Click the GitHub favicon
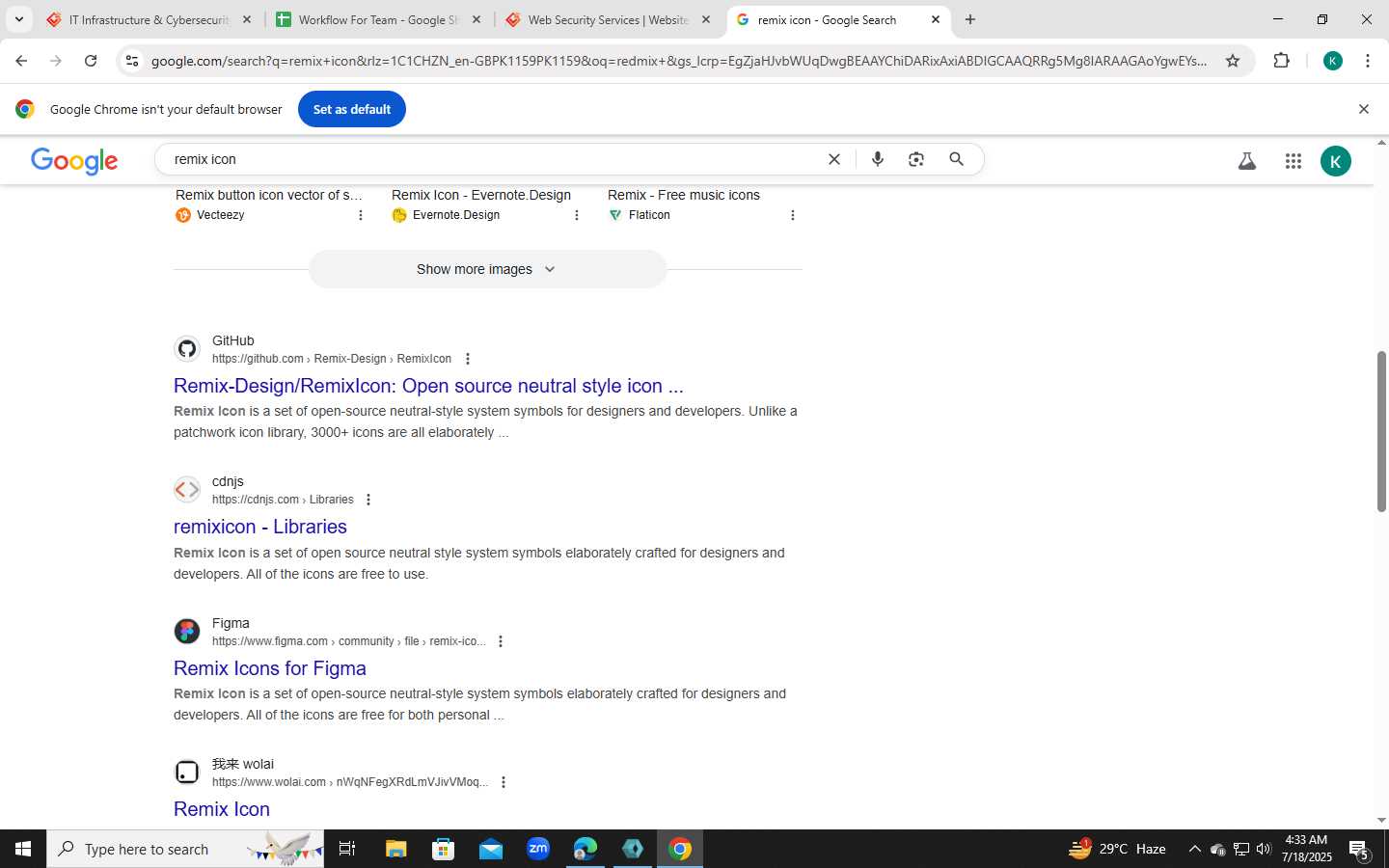 click(x=187, y=349)
